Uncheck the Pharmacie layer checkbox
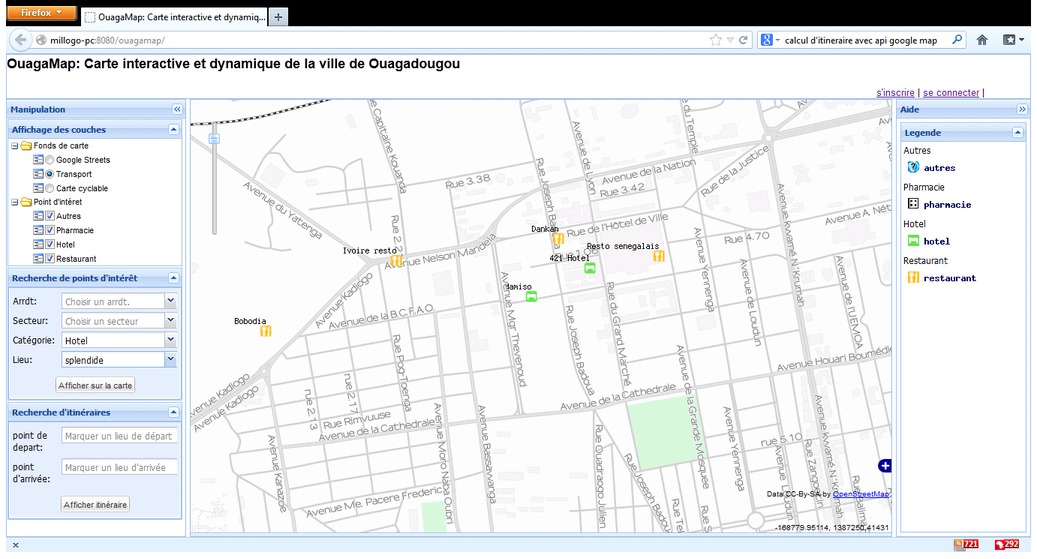The image size is (1037, 559). (x=49, y=230)
